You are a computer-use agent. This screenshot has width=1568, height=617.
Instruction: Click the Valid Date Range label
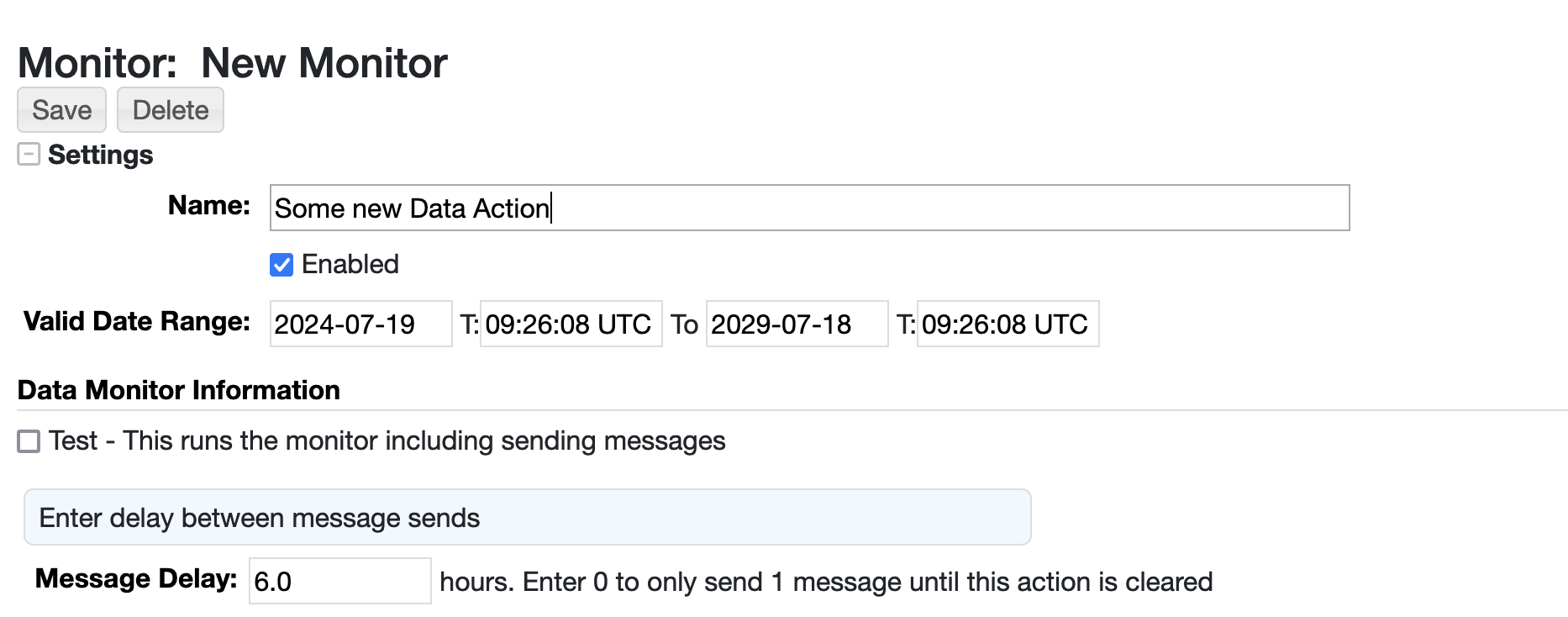[x=137, y=322]
